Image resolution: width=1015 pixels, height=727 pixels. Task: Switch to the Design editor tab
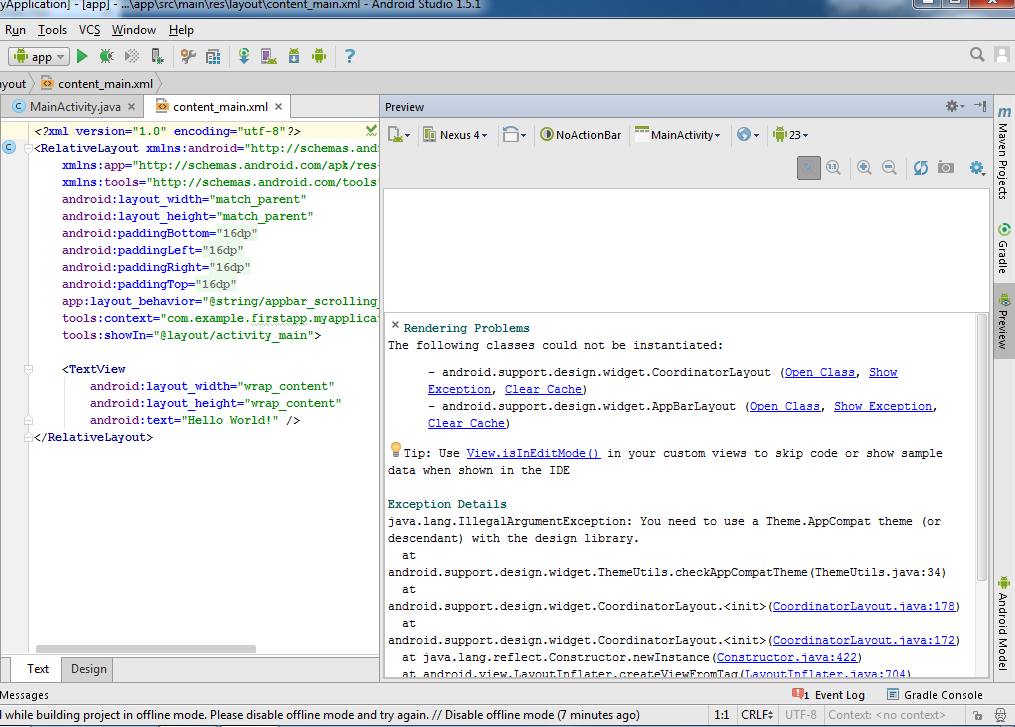[x=88, y=669]
